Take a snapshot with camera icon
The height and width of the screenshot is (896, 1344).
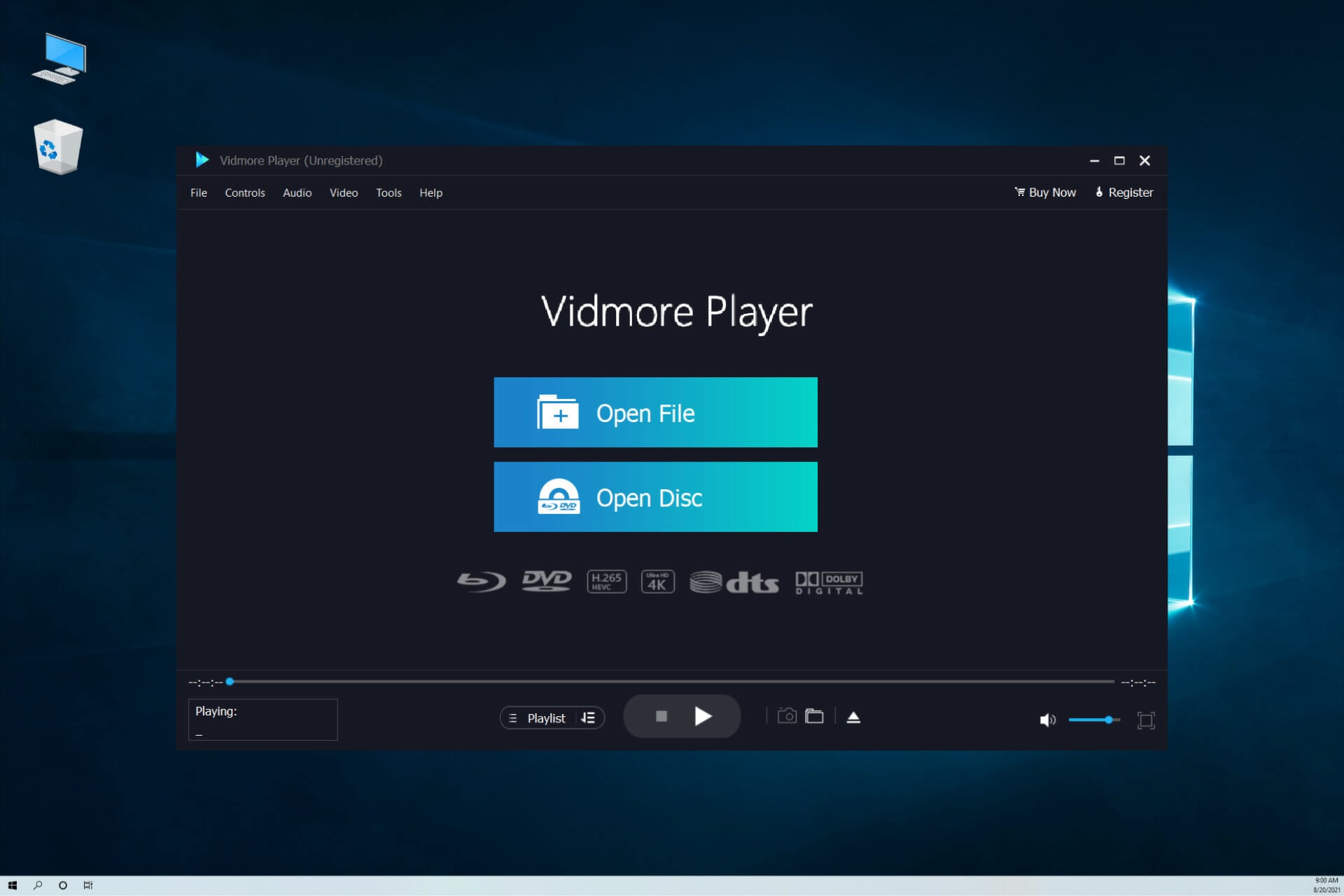click(787, 716)
